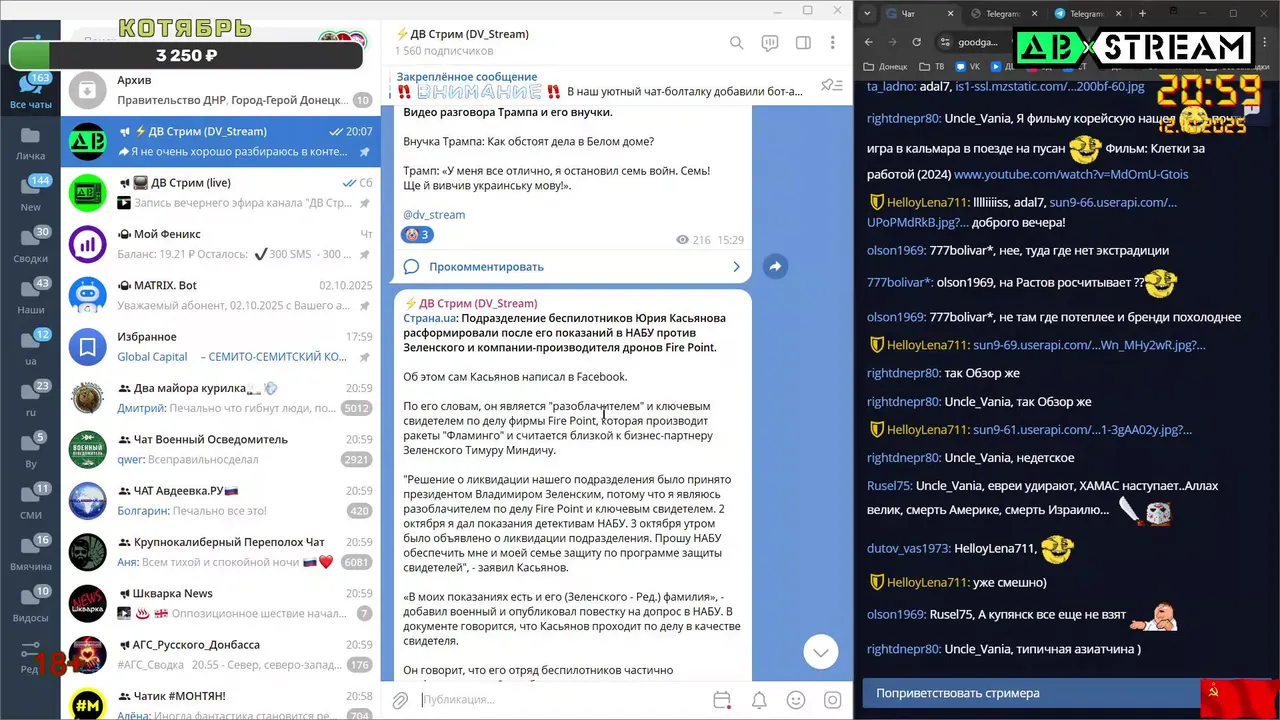1280x720 pixels.
Task: Open the emoji picker smiley icon
Action: 796,700
